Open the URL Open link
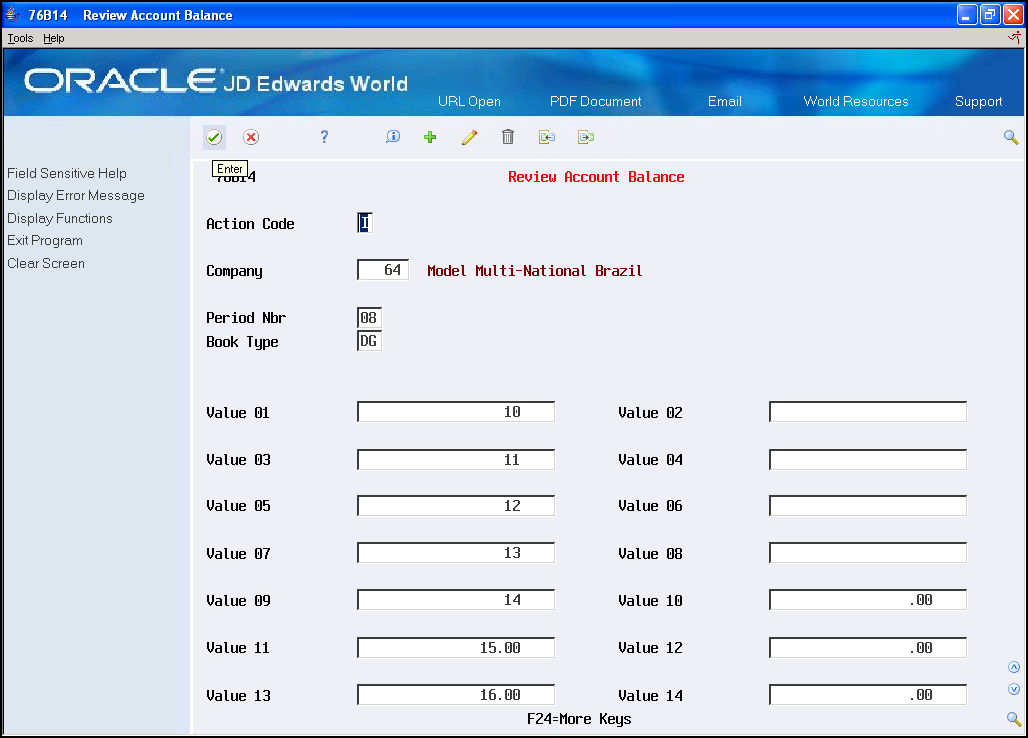1028x738 pixels. pos(469,102)
